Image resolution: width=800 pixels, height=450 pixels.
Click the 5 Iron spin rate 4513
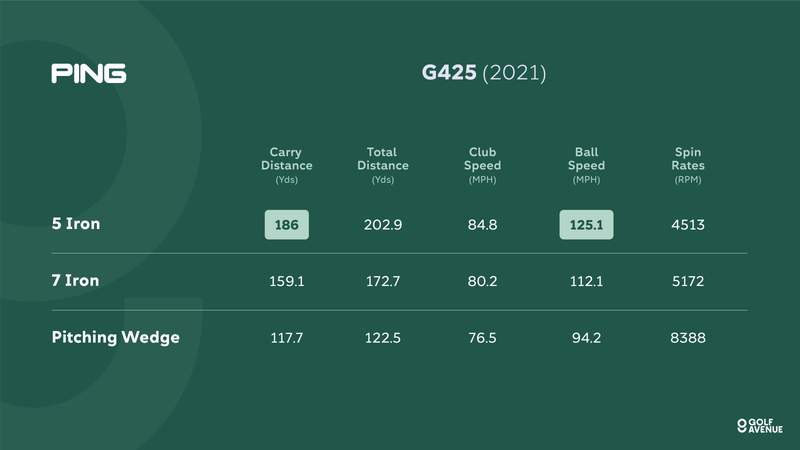pyautogui.click(x=688, y=225)
